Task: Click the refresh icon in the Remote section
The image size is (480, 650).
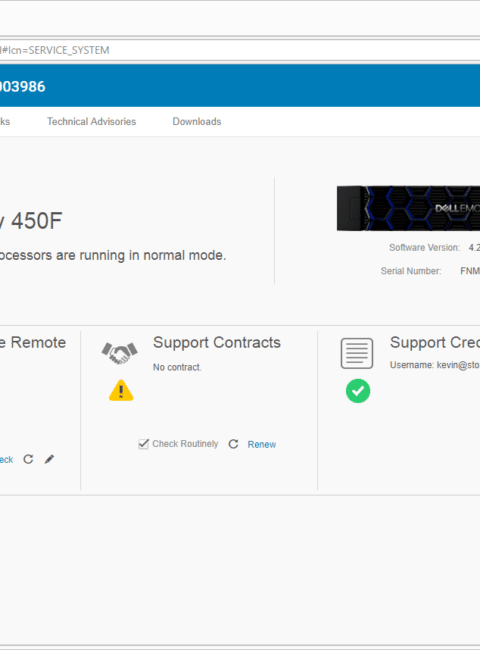Action: (28, 459)
